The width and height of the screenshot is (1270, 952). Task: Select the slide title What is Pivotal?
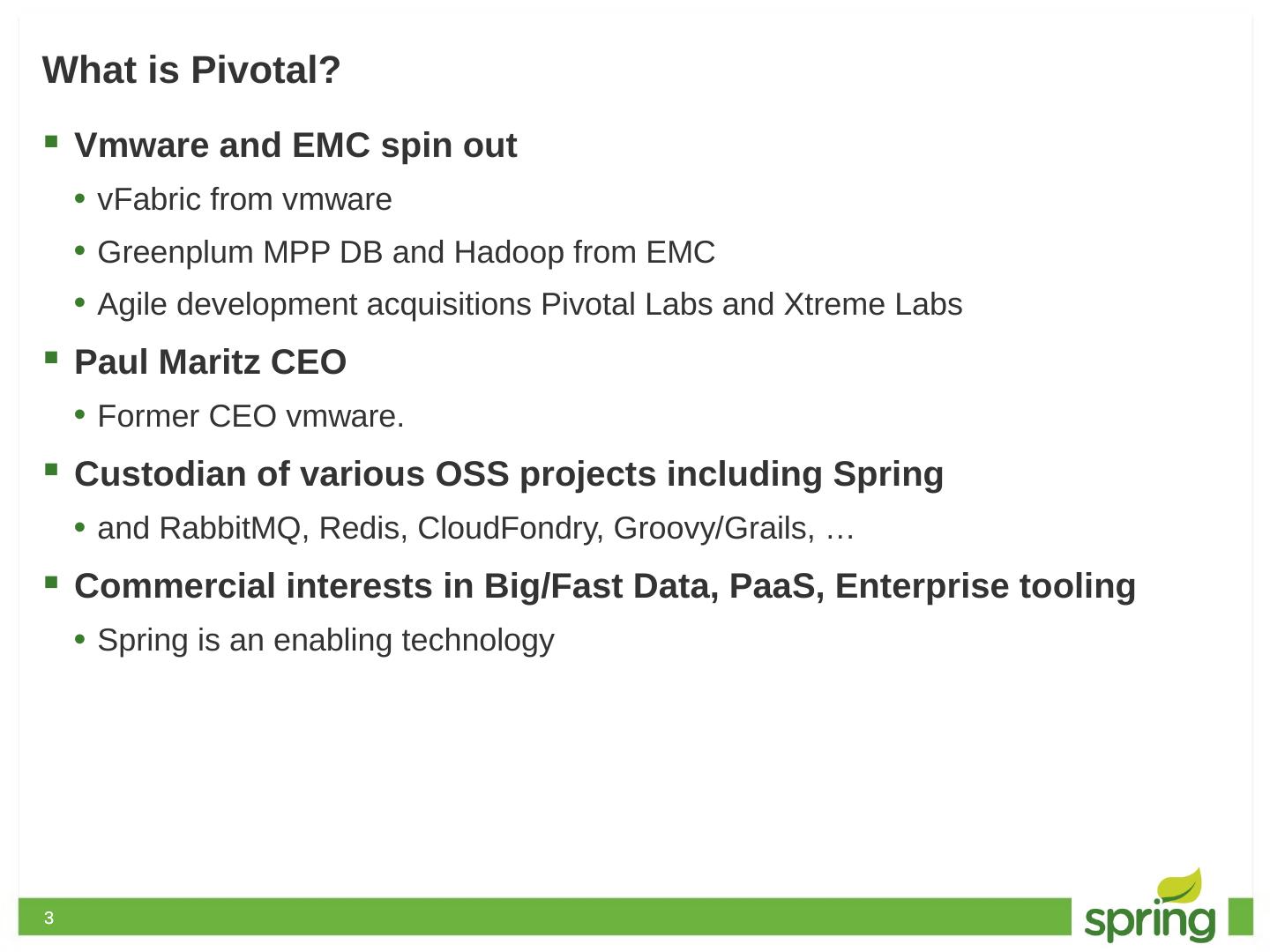coord(191,71)
